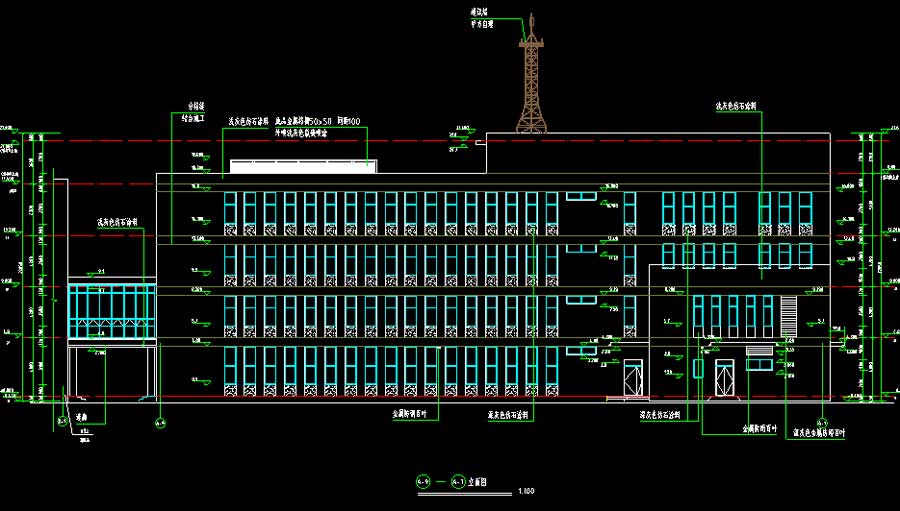900x511 pixels.
Task: Click the "坡道" ramp label at bottom left
Action: click(x=81, y=418)
